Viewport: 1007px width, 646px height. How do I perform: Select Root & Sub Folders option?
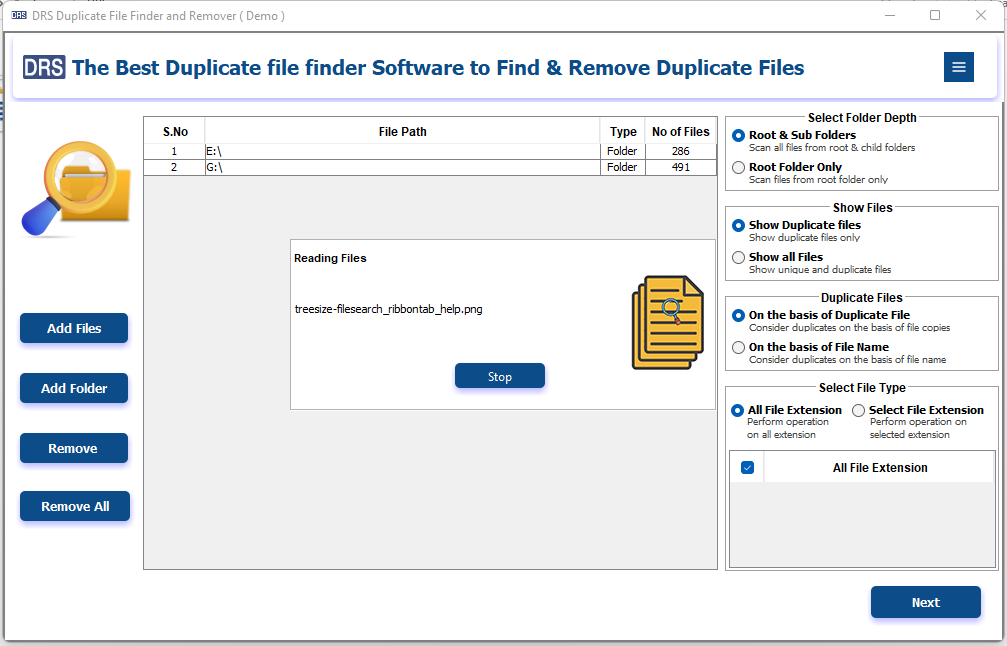tap(739, 135)
